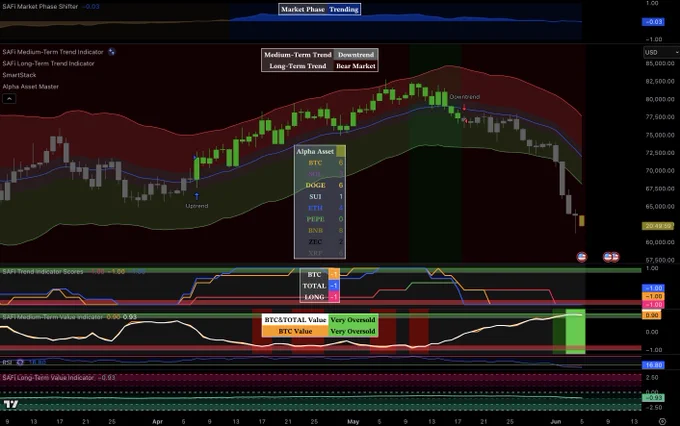Screen dimensions: 680x426
Task: Click the 'Trending' market phase value
Action: tap(343, 9)
